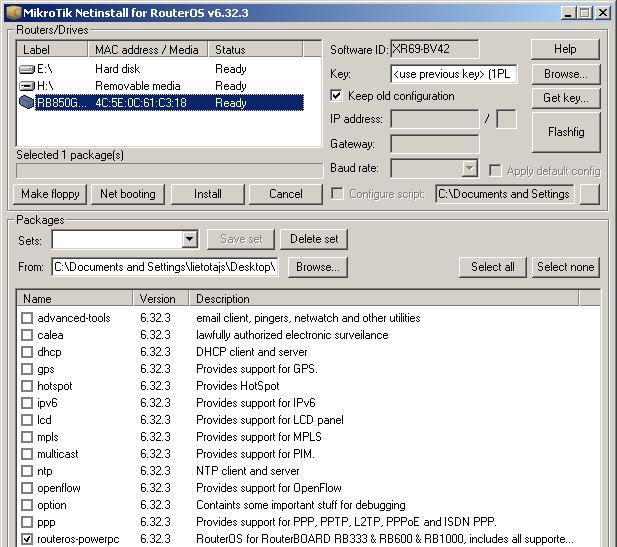Select the 4C:5E:0C:61:C3:18 MAC address row
Image resolution: width=617 pixels, height=547 pixels.
point(161,103)
